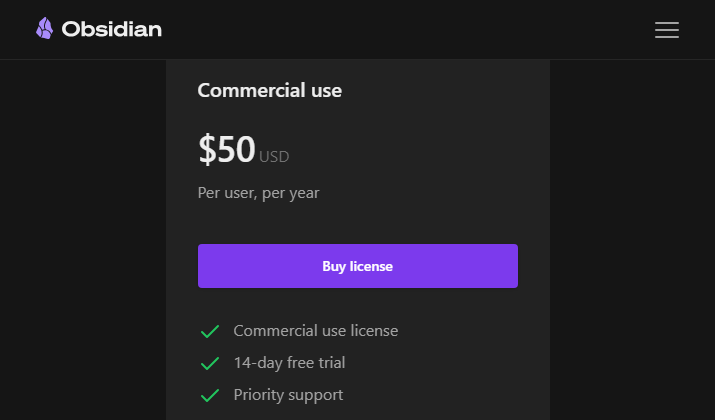Click the USD currency label
715x420 pixels.
[274, 156]
